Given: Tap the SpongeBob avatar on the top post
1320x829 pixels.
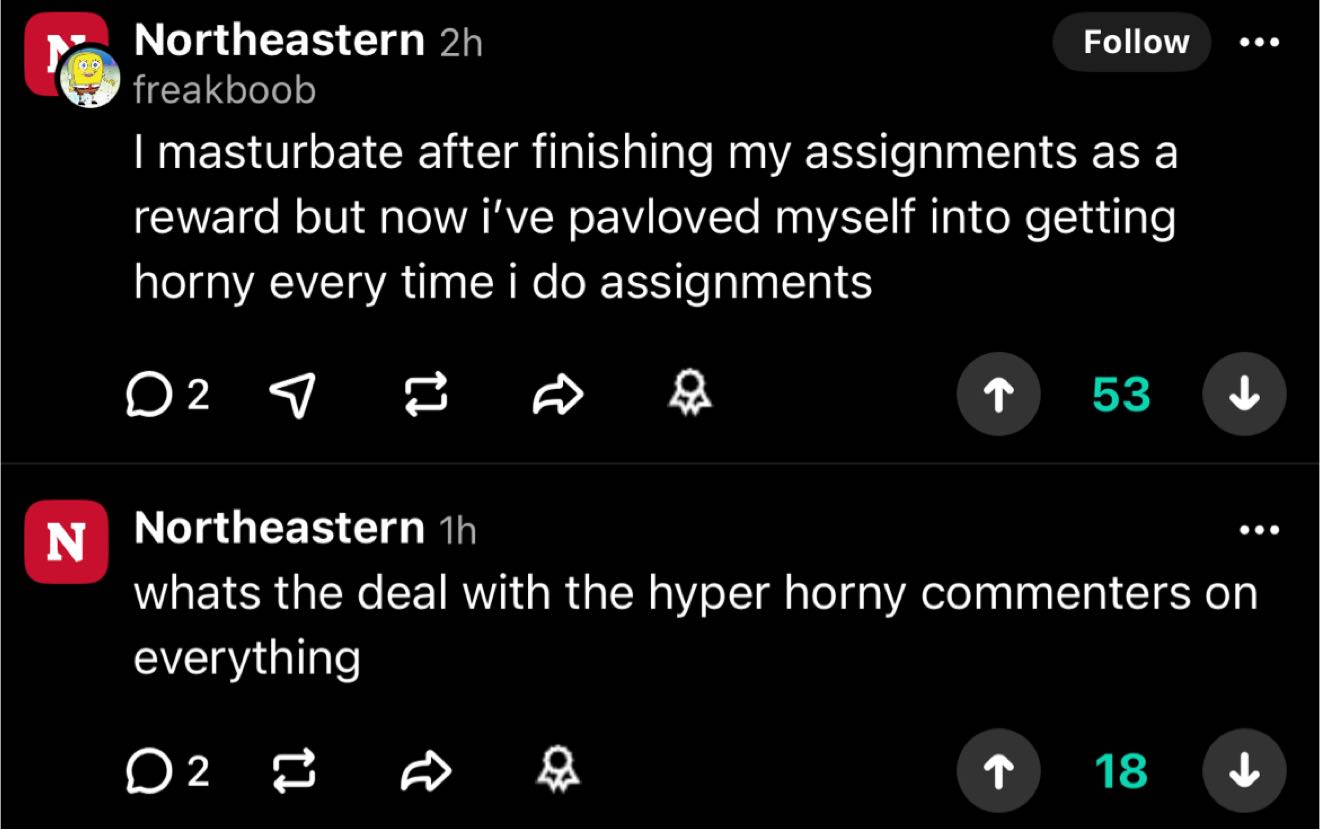Looking at the screenshot, I should [88, 75].
